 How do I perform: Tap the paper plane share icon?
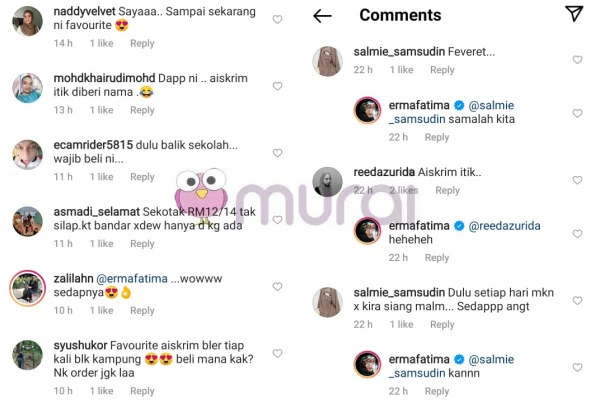click(x=574, y=13)
